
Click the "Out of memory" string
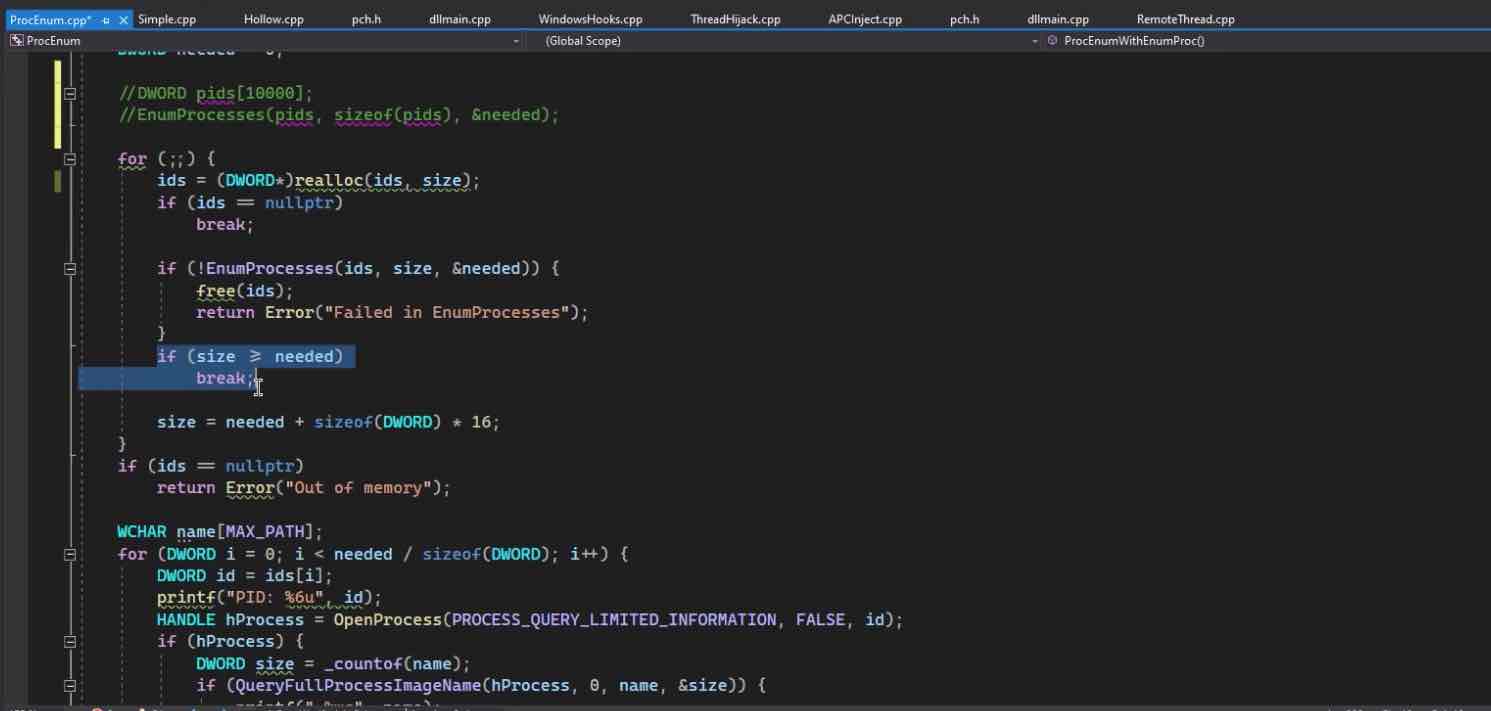point(362,488)
